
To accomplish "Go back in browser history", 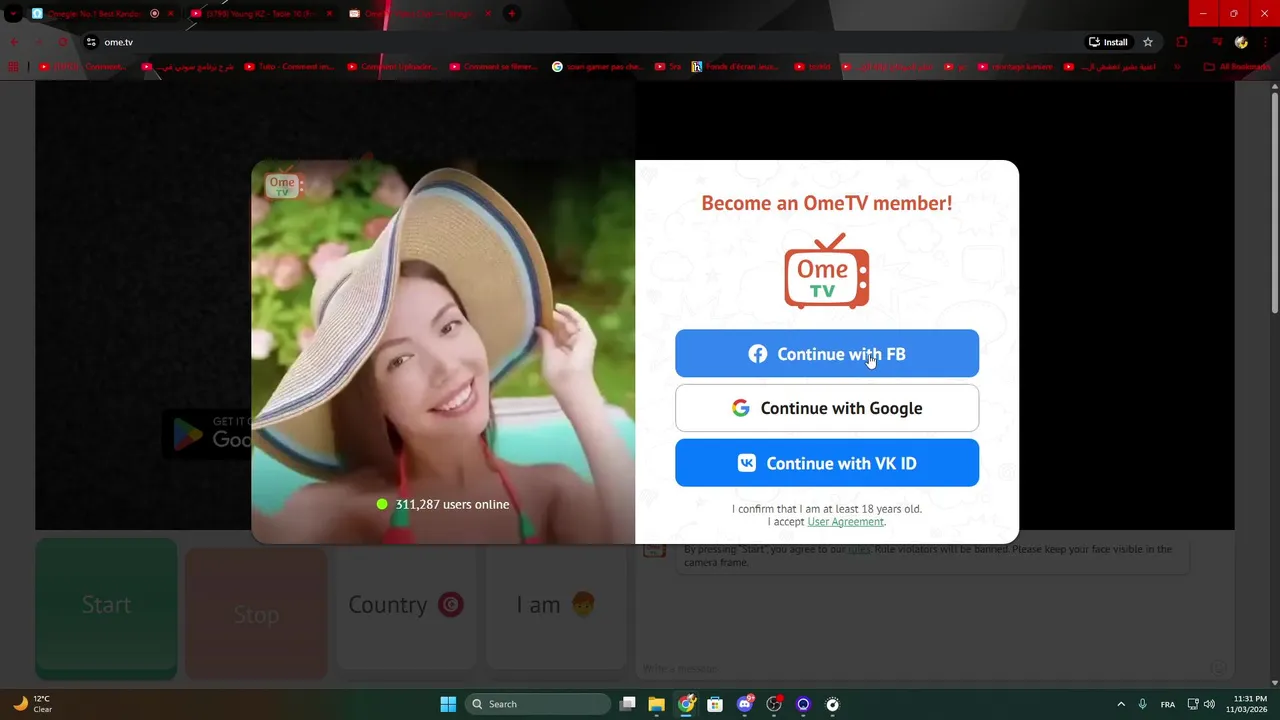I will coord(14,42).
